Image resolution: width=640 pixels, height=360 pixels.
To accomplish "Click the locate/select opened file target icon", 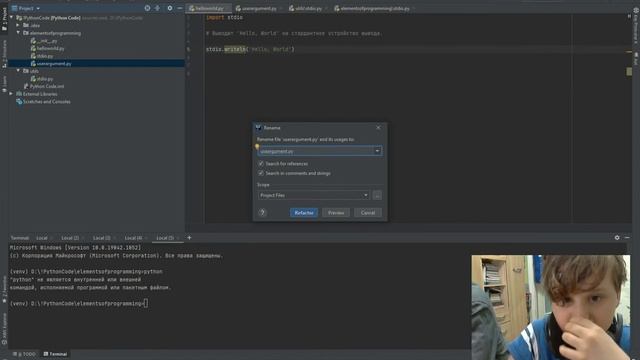I will 147,8.
